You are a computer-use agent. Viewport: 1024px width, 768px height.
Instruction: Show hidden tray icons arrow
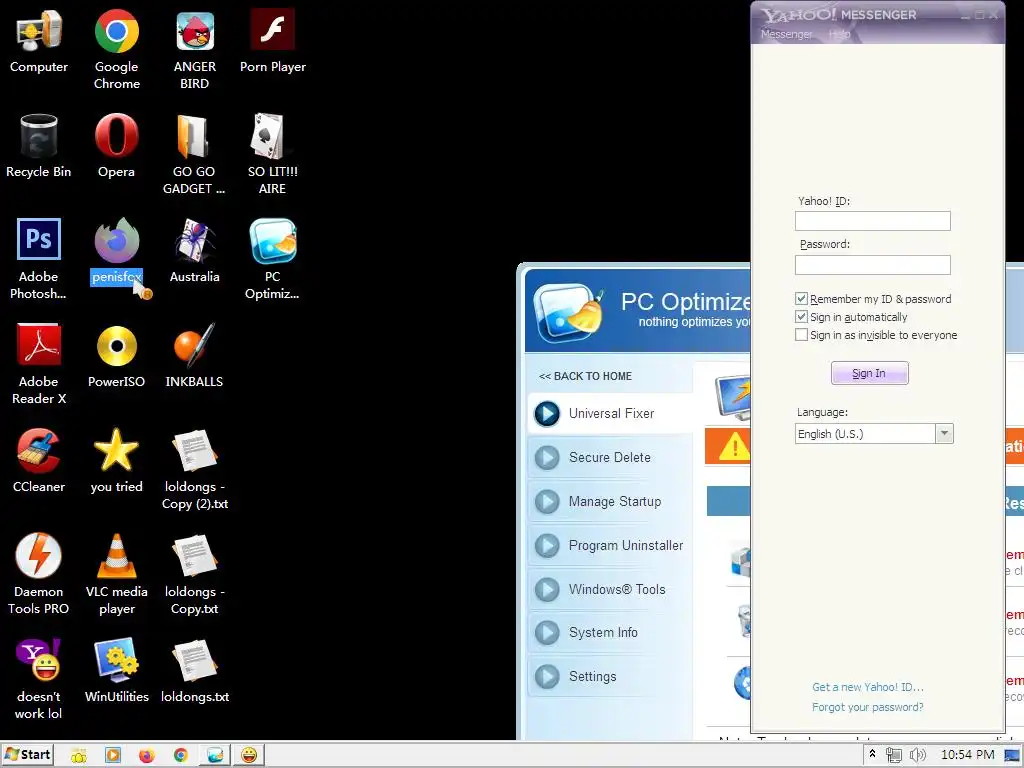(x=872, y=754)
